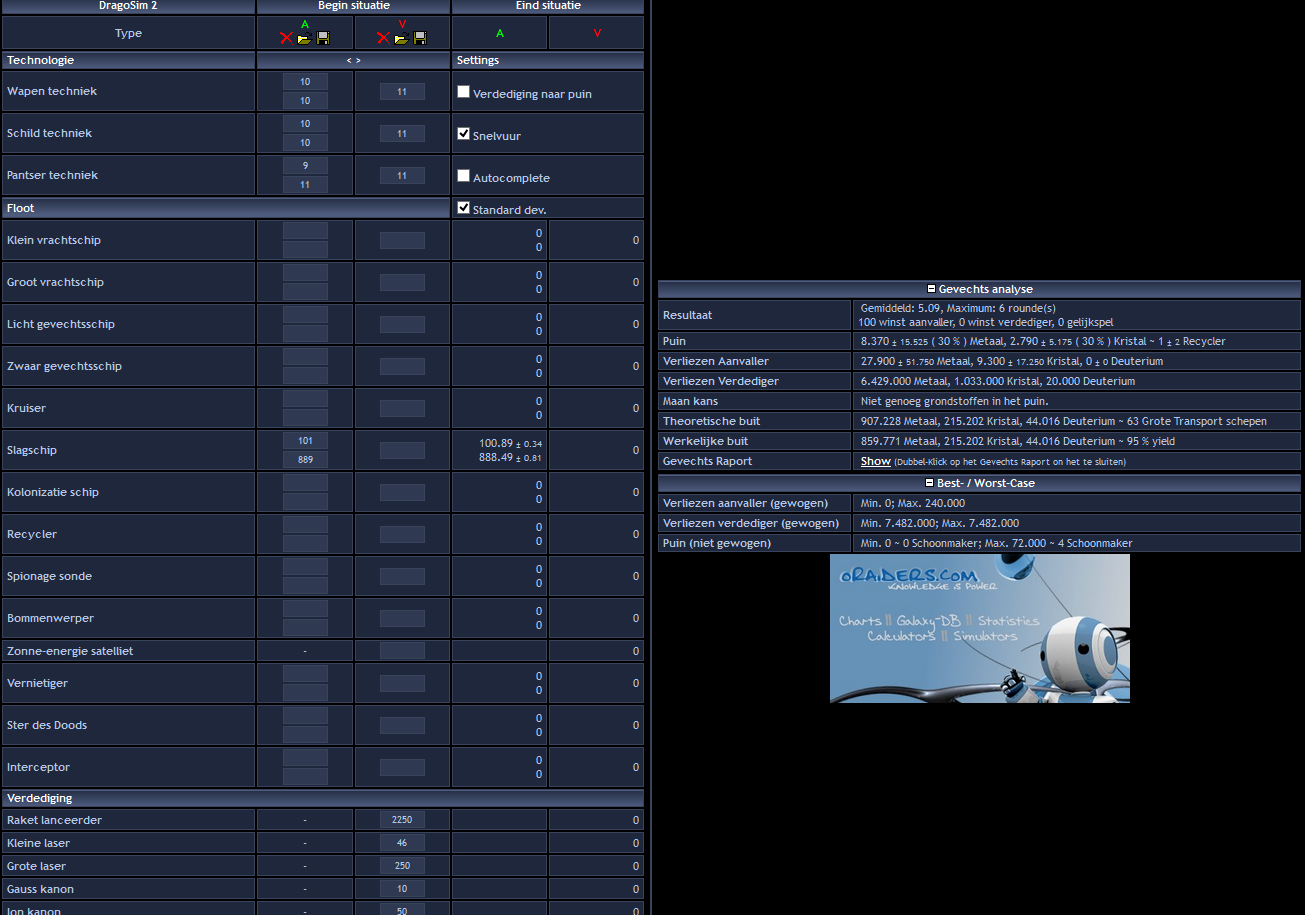Click the 'Maan kans' row label
Image resolution: width=1305 pixels, height=916 pixels.
[691, 401]
